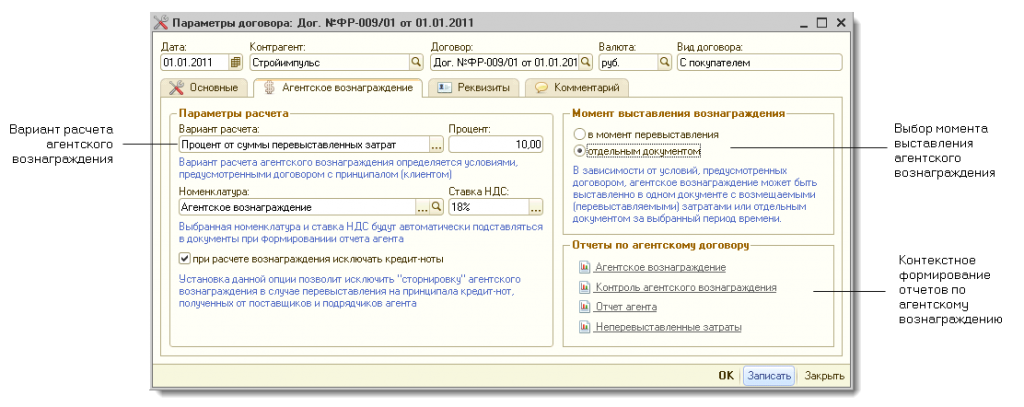Click the magnifier icon in Номенклатура field
Screen dimensions: 1024x407
click(436, 207)
